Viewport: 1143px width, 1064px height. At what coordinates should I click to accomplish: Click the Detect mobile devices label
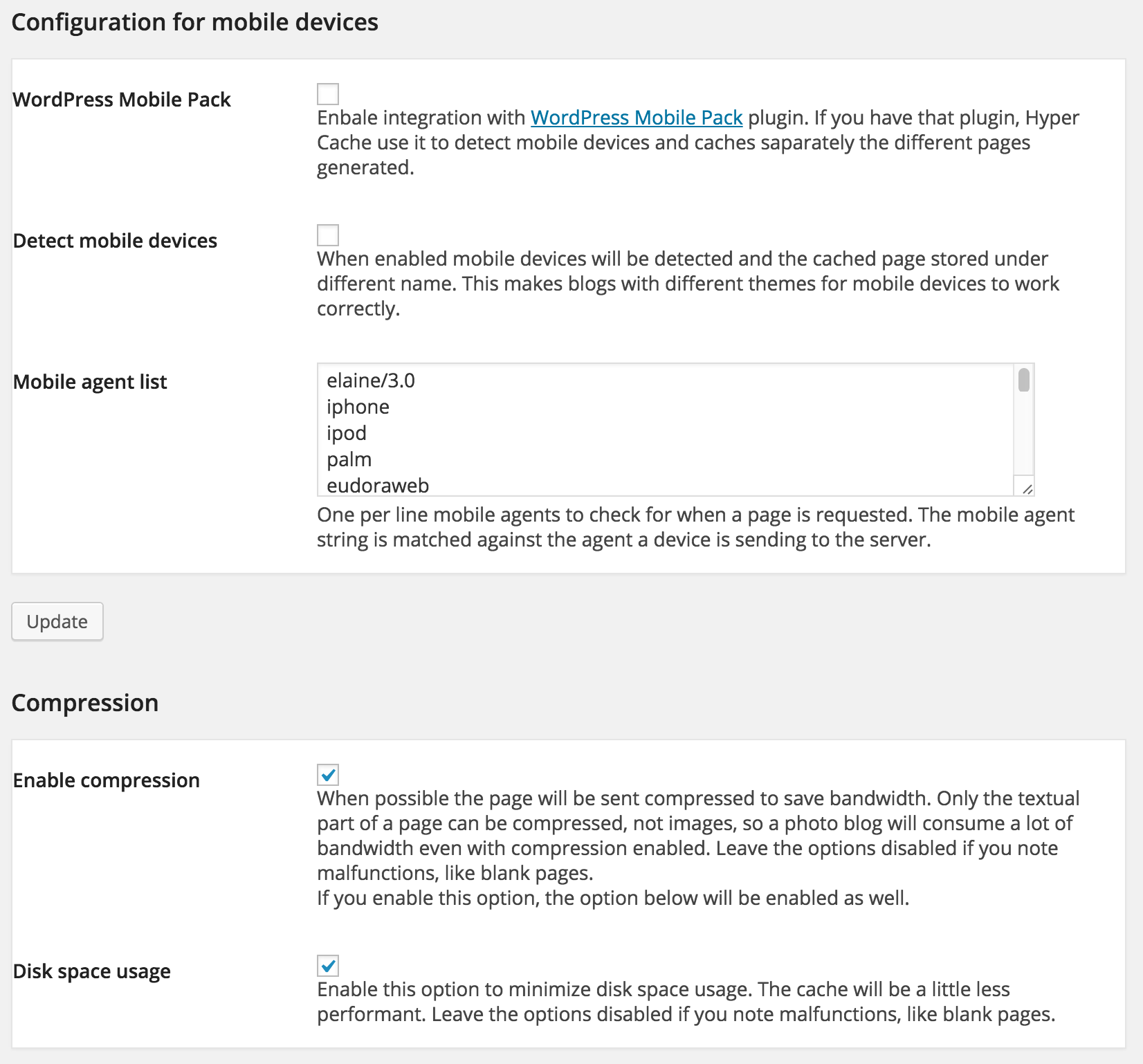coord(115,241)
